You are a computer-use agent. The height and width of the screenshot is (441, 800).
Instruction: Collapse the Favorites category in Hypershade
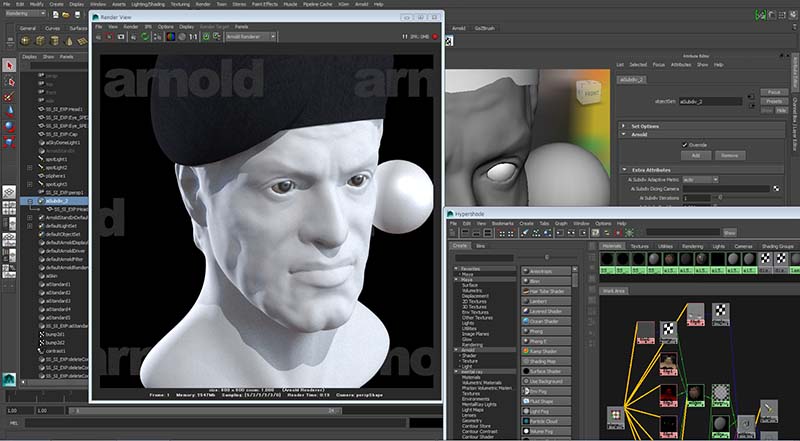(x=457, y=269)
